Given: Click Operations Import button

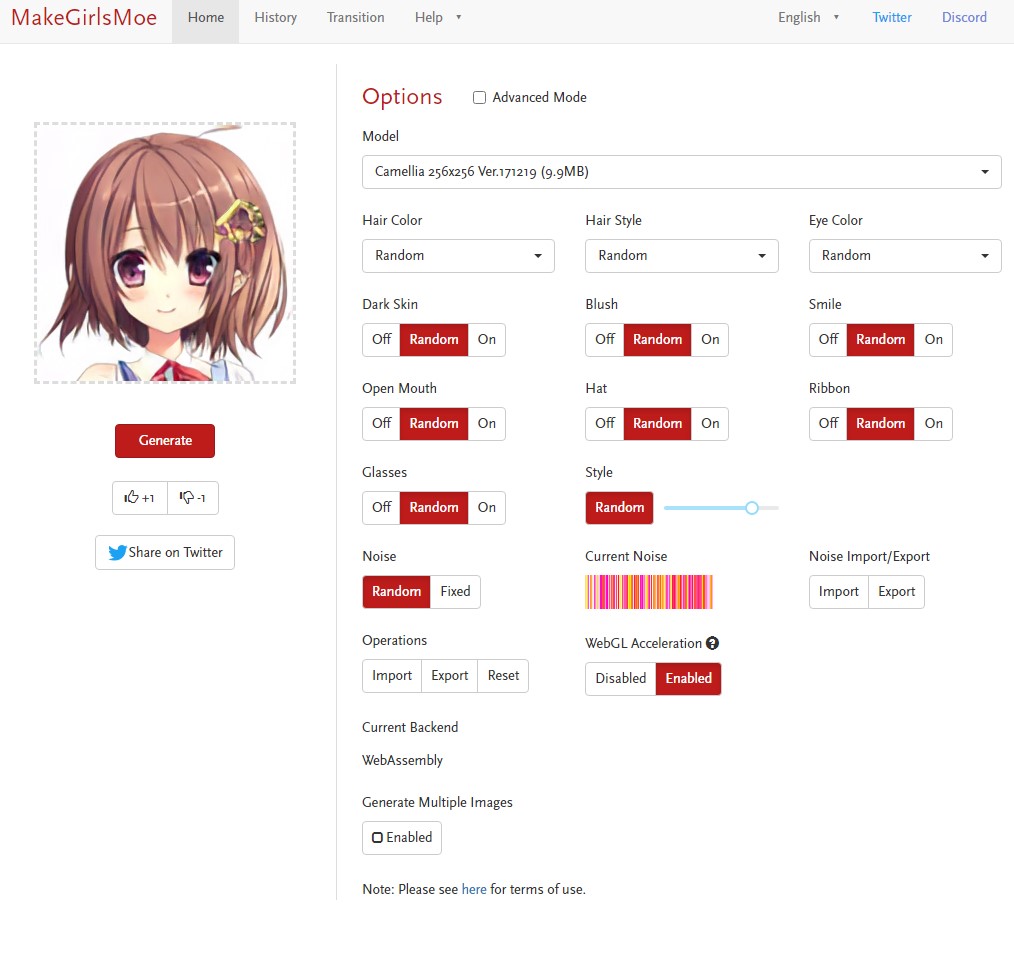Looking at the screenshot, I should (x=392, y=676).
